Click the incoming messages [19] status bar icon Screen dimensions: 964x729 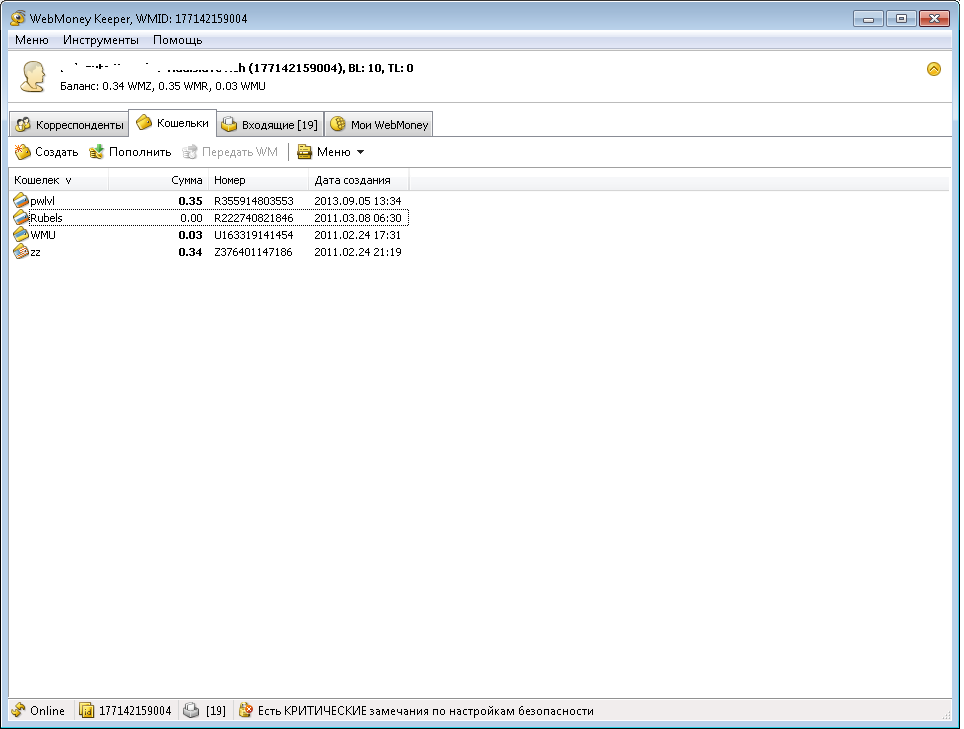191,711
